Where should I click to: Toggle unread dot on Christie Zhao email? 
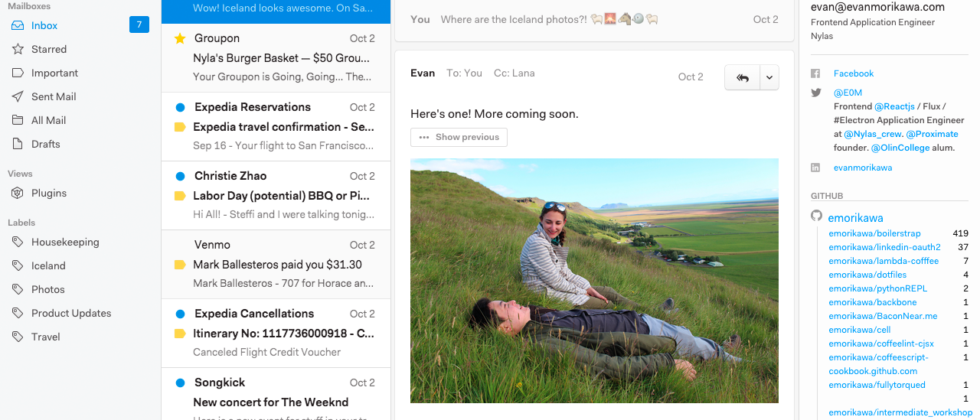(180, 176)
